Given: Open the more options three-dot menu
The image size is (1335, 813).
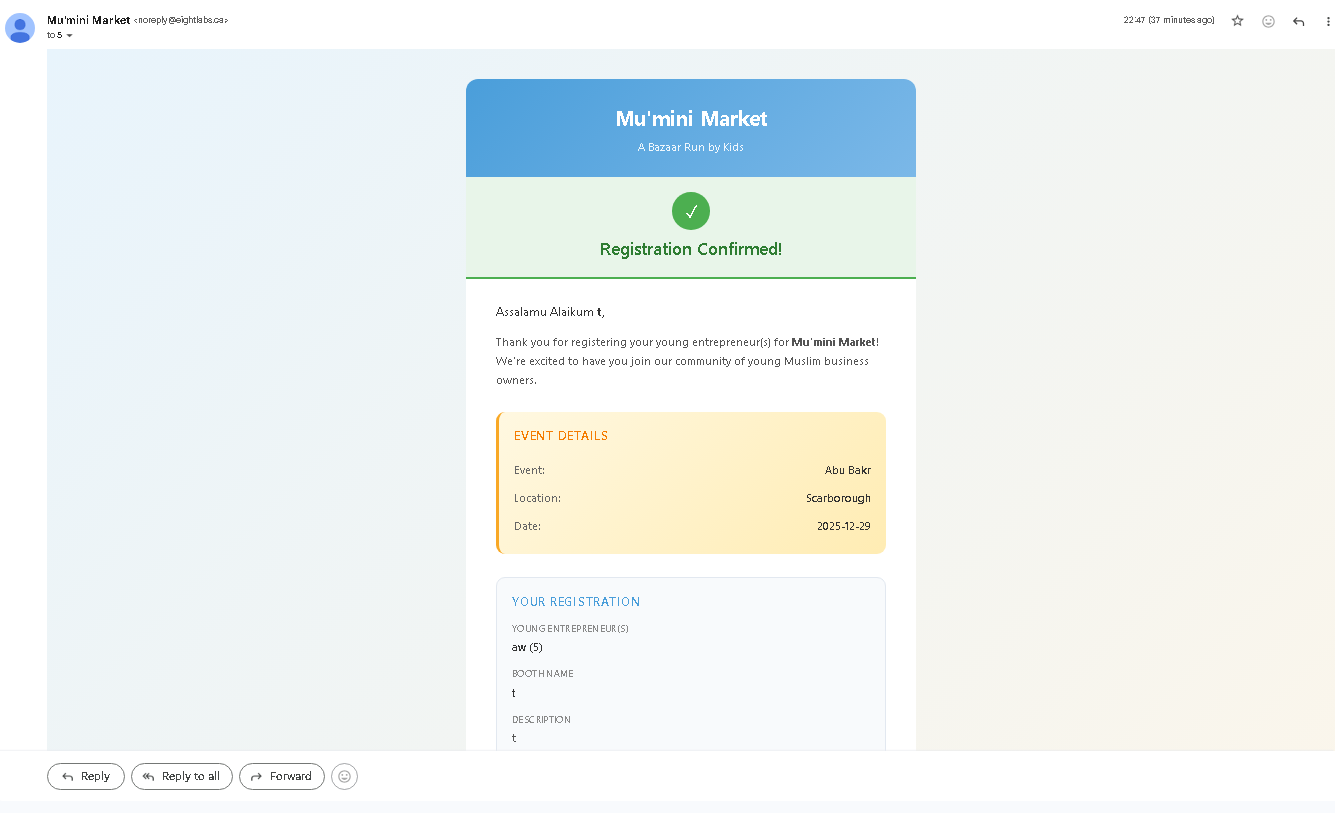Looking at the screenshot, I should pos(1328,20).
